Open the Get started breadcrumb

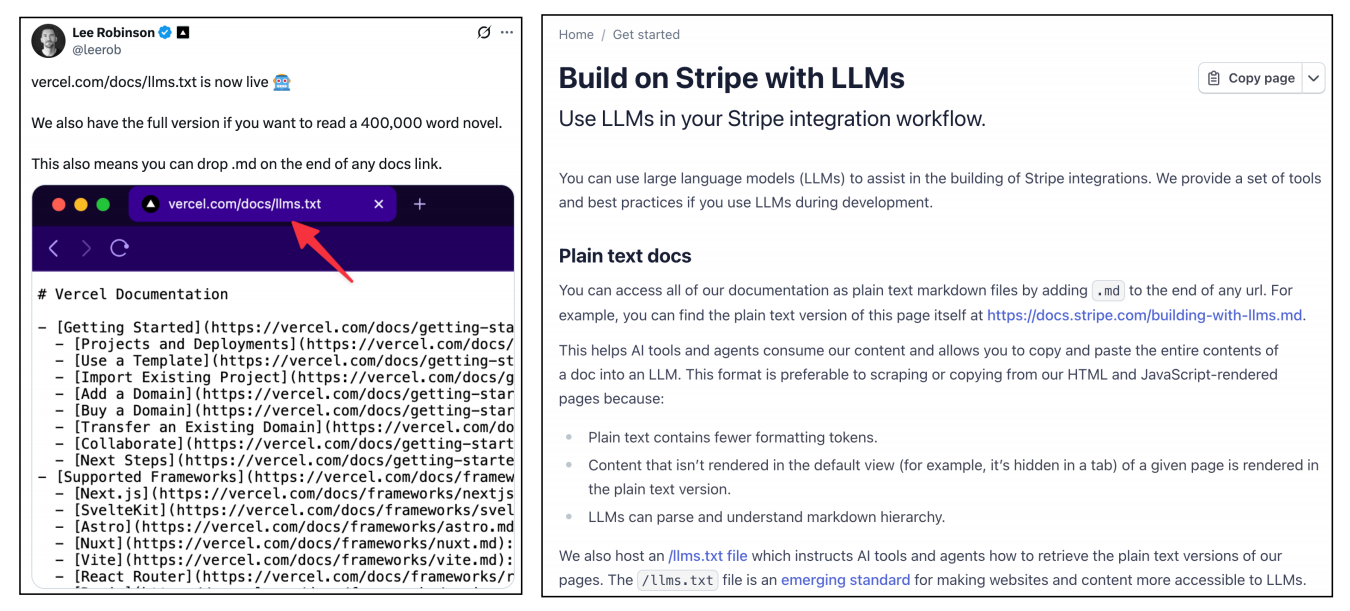(646, 34)
